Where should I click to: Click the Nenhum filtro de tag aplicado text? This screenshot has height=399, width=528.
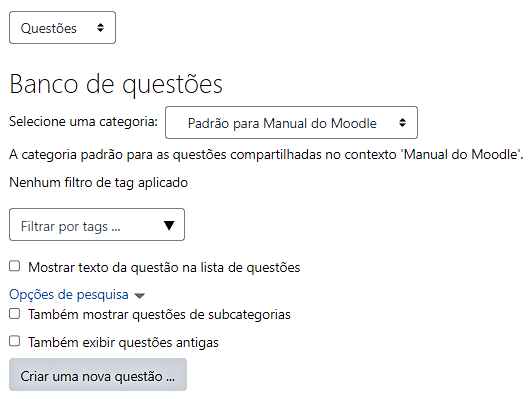[x=99, y=183]
